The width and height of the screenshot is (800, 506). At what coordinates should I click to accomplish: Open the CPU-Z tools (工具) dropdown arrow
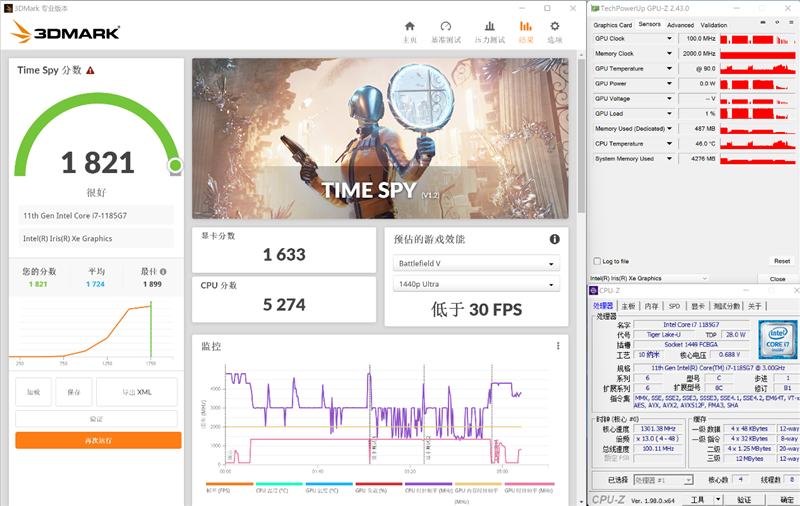click(x=718, y=499)
